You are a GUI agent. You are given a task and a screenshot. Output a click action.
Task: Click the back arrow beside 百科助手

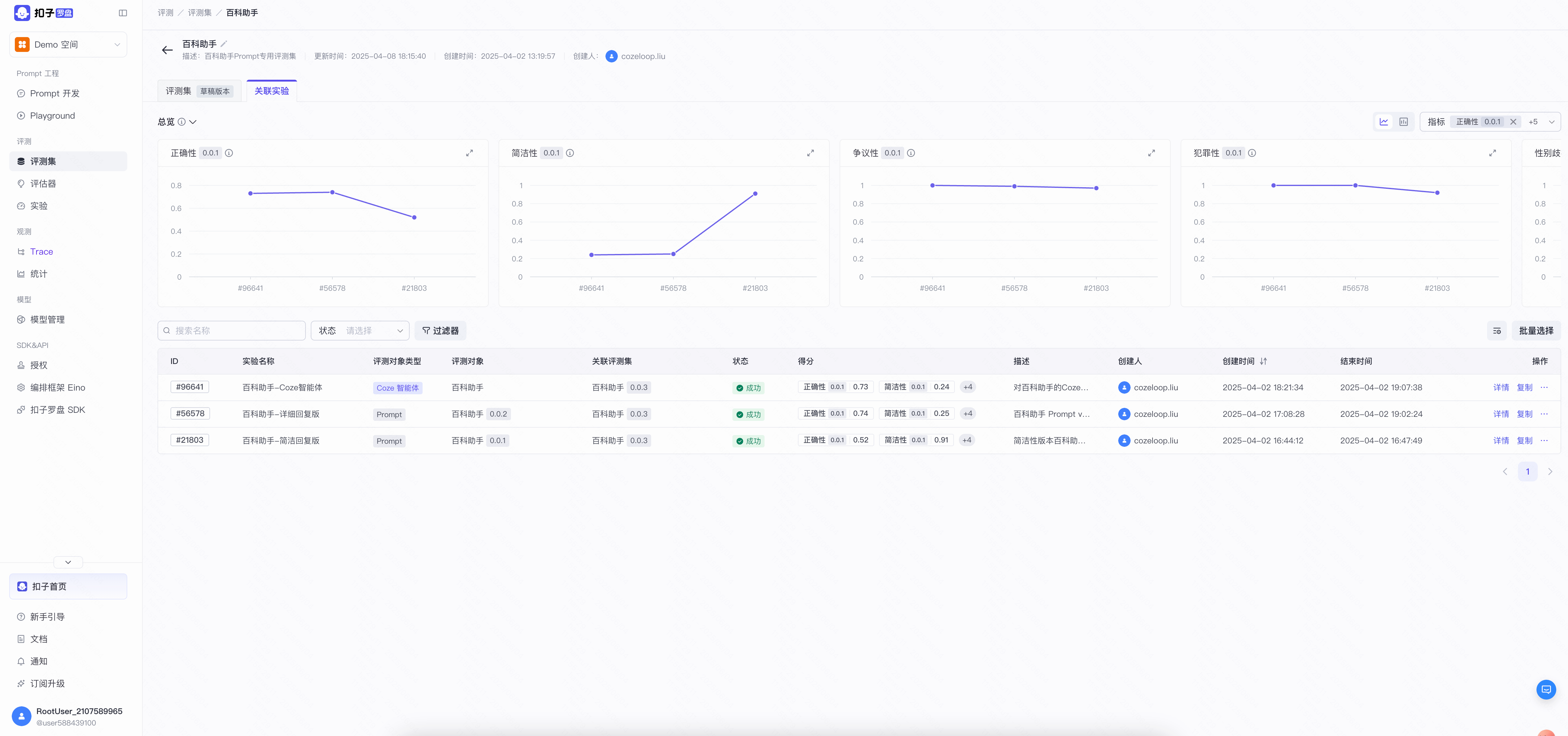(x=167, y=50)
